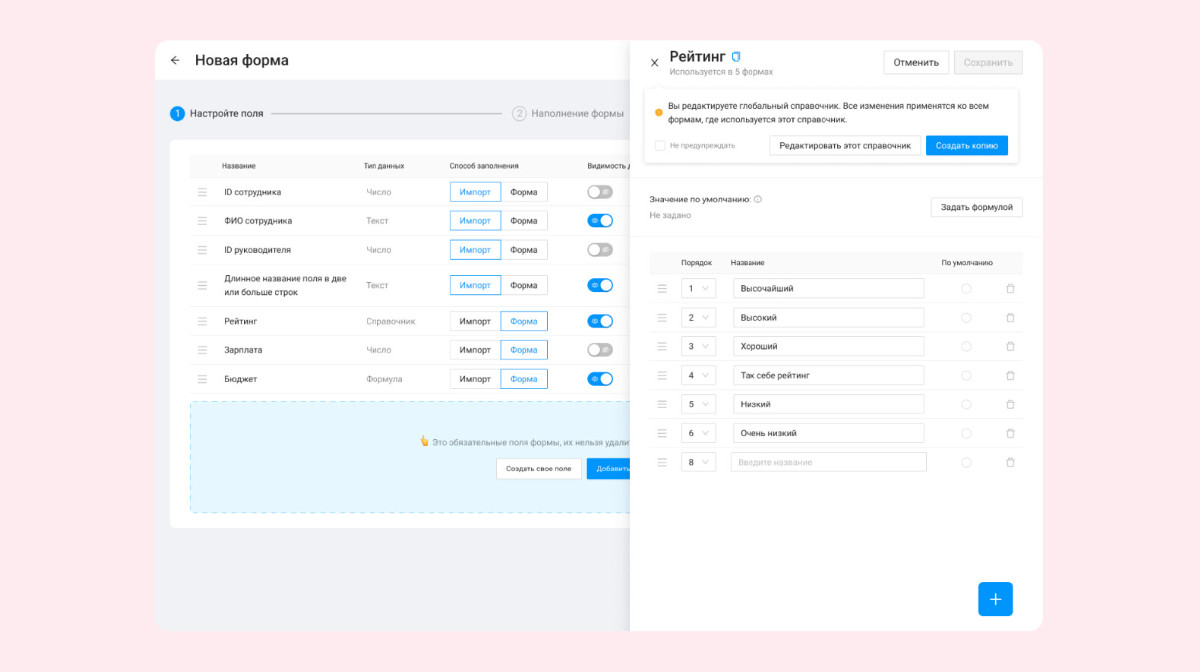Toggle visibility for ID сотрудника
The image size is (1200, 672).
[x=600, y=192]
